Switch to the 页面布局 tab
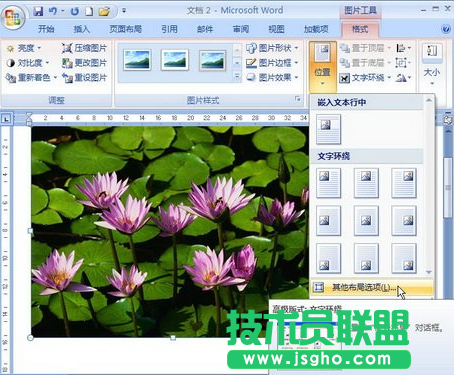Viewport: 454px width, 375px height. (126, 29)
